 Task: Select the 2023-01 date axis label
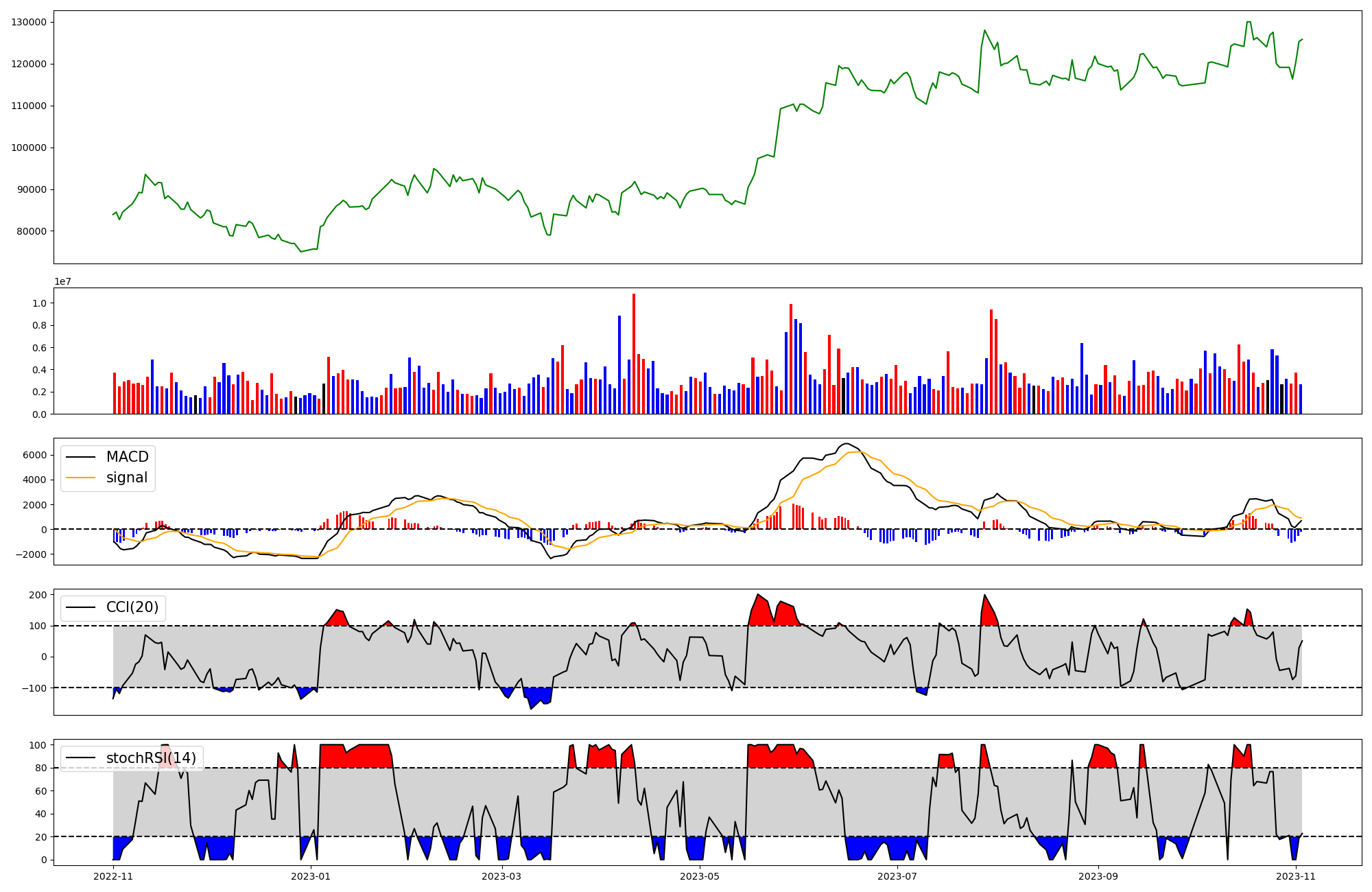[311, 876]
